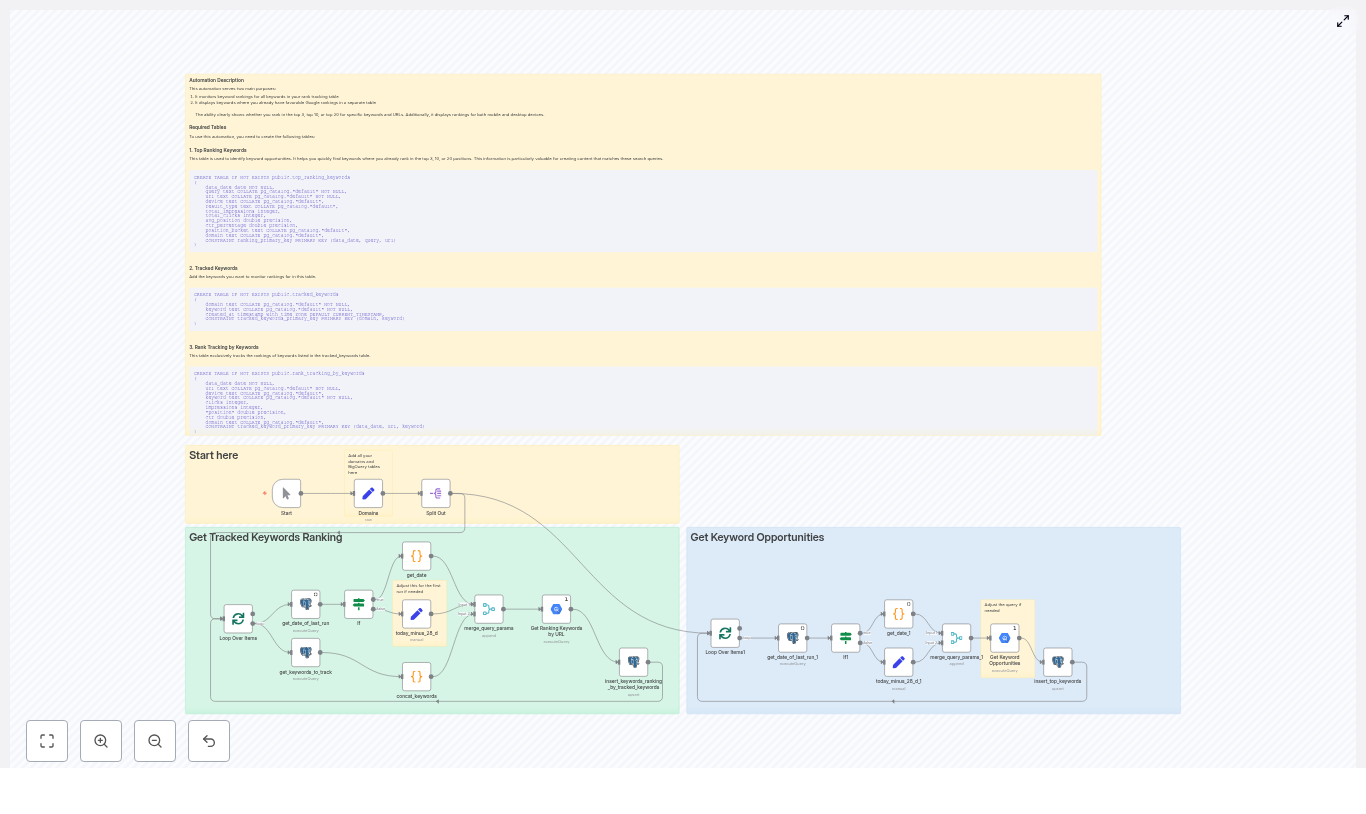Click insert_keywords_ranking_by_tracked_keywords node
This screenshot has height=814, width=1366.
pos(634,661)
